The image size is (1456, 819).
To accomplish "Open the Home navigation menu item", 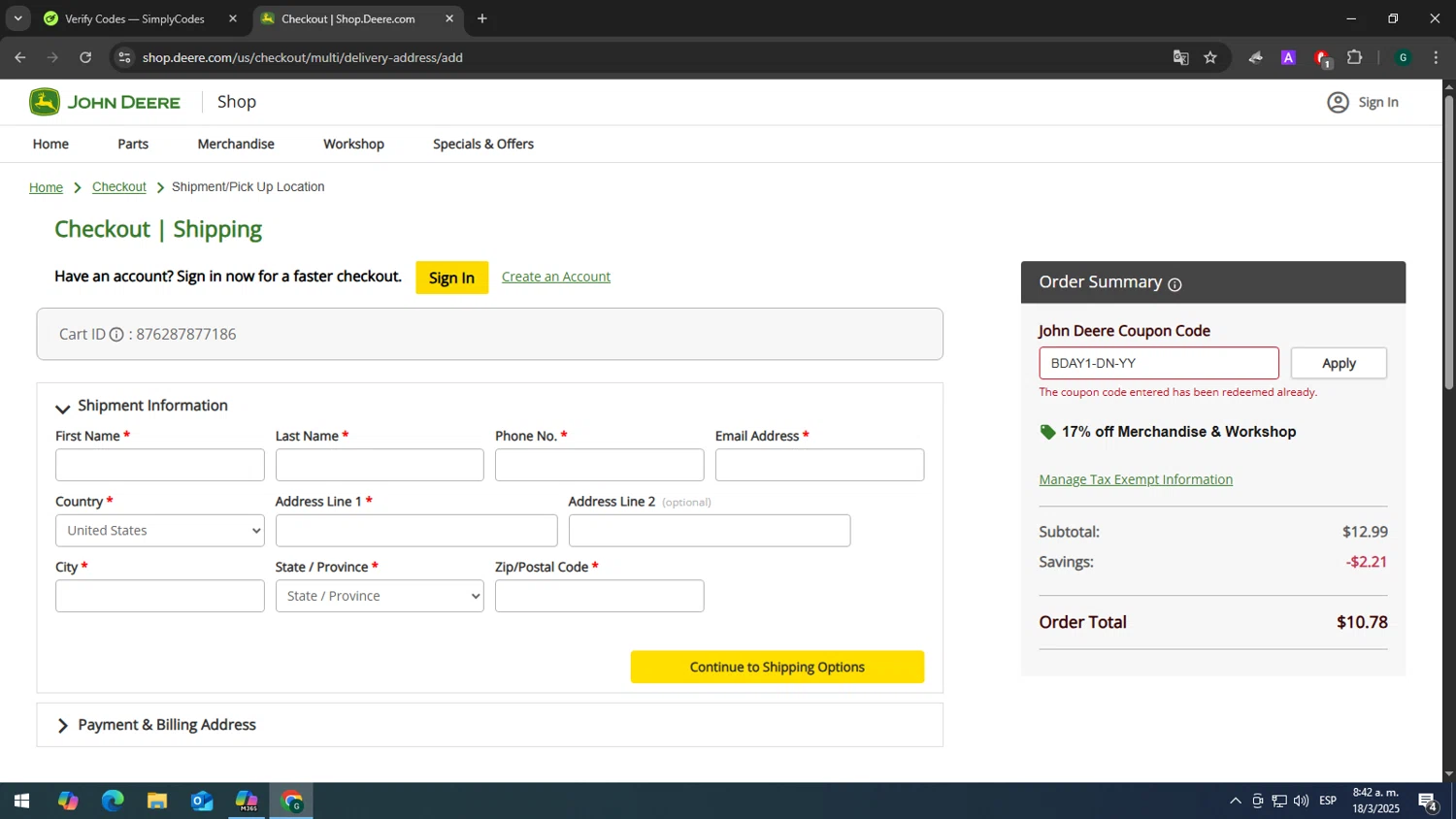I will pyautogui.click(x=50, y=144).
